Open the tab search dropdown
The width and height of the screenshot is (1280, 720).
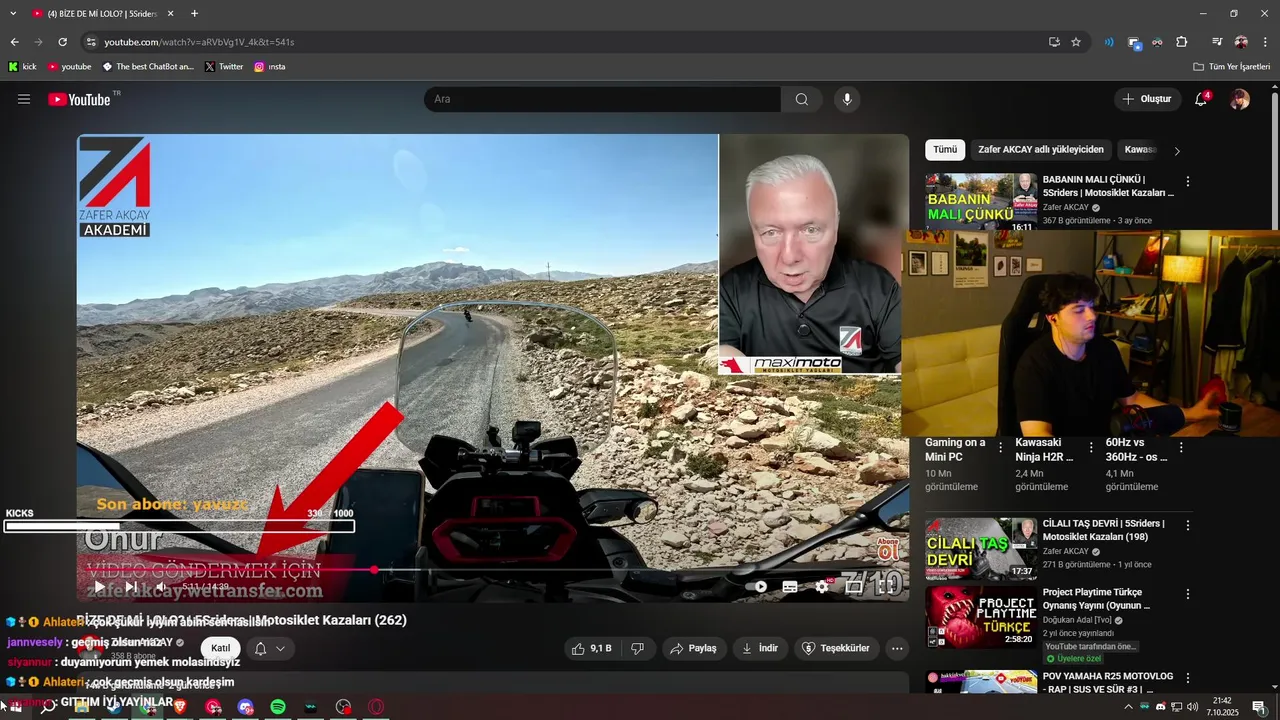11,13
